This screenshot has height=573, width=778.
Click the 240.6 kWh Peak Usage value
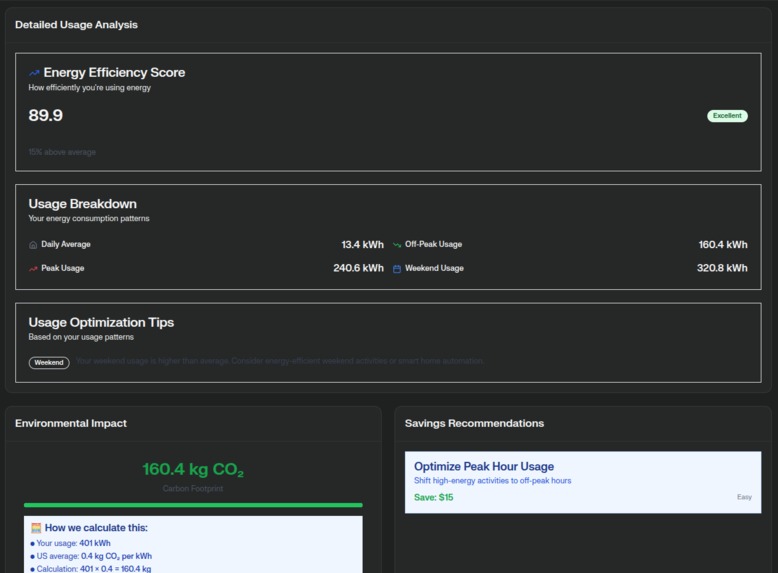(x=358, y=268)
